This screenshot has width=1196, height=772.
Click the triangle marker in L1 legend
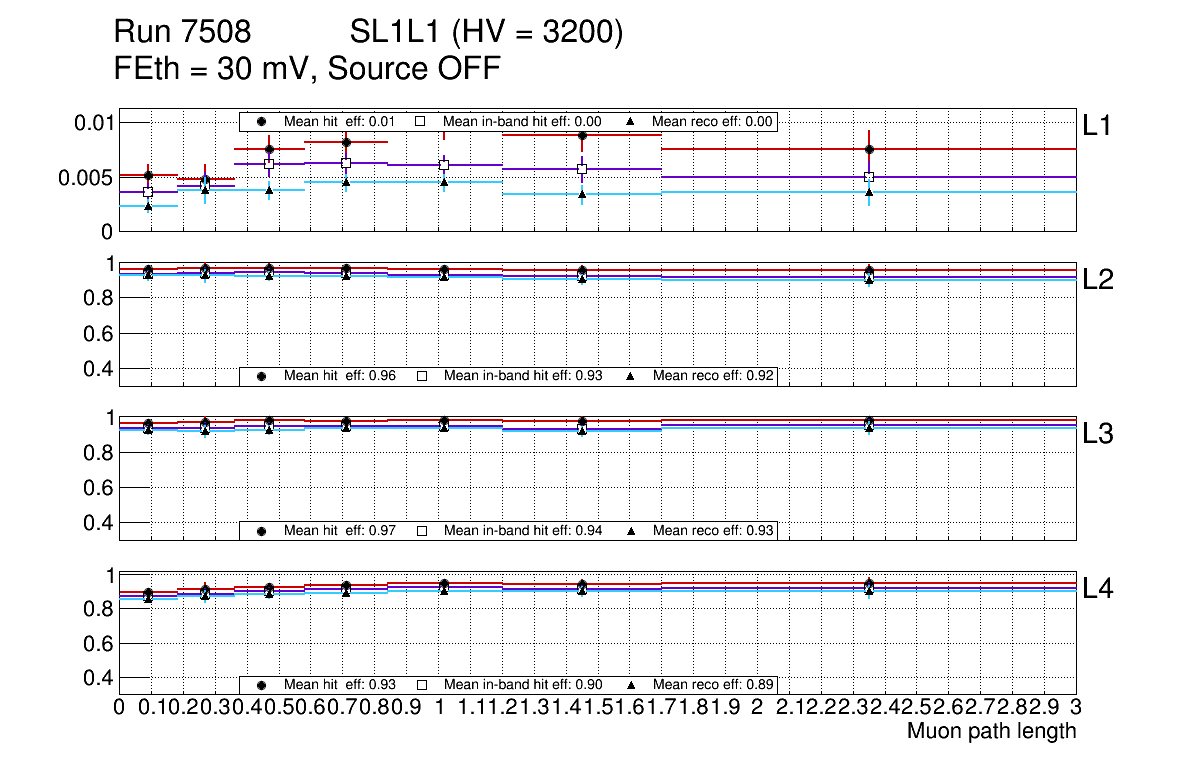[631, 121]
